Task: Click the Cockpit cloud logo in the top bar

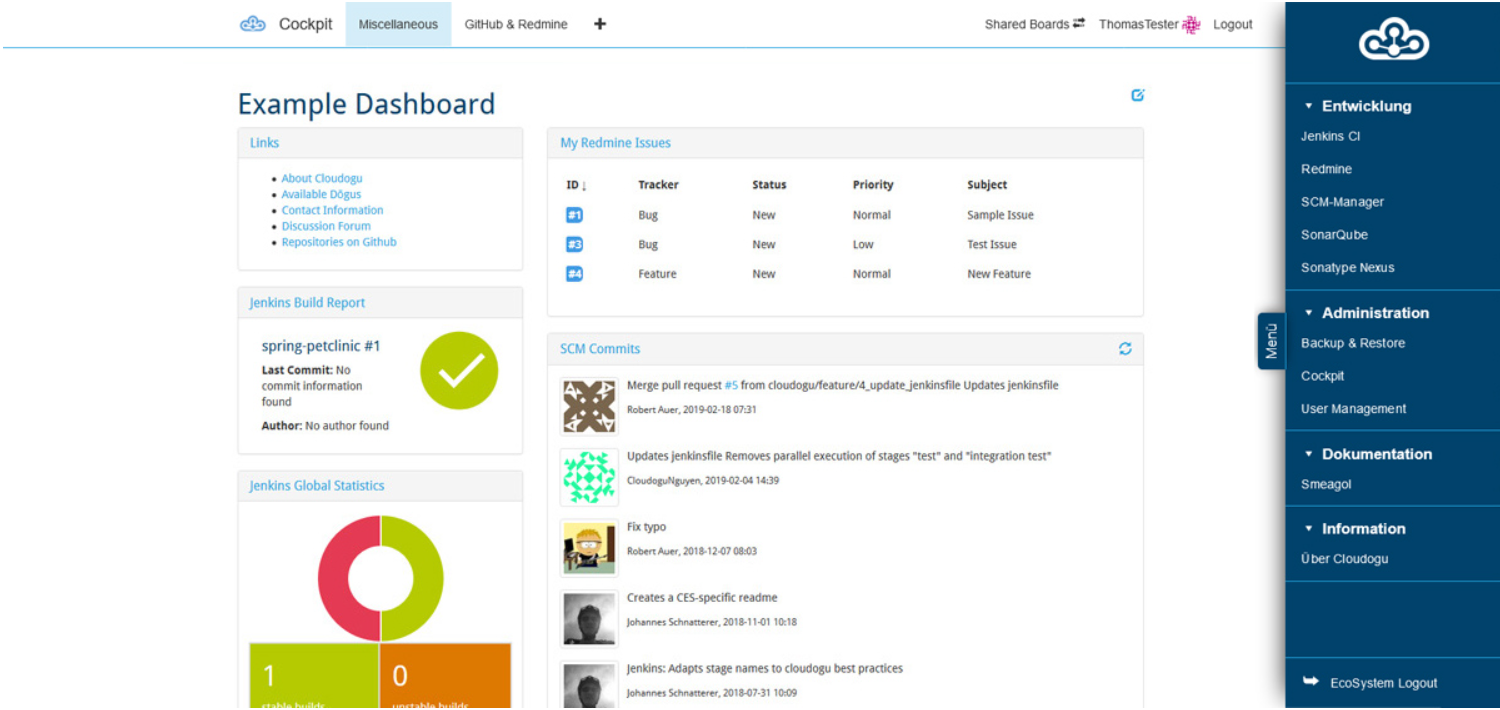Action: pos(252,23)
